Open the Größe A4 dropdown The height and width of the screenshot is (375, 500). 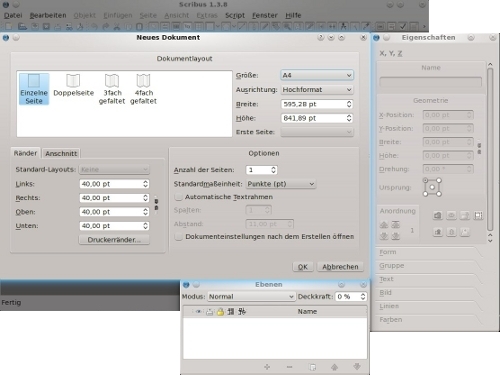[x=317, y=75]
